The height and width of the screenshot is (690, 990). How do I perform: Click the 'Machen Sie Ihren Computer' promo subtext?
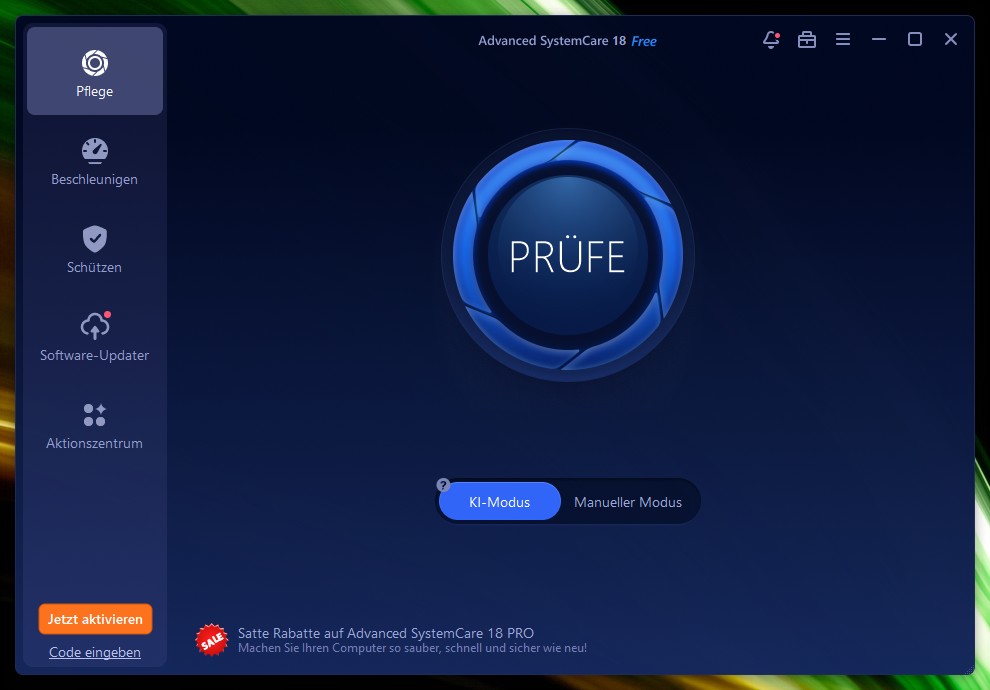[x=412, y=648]
